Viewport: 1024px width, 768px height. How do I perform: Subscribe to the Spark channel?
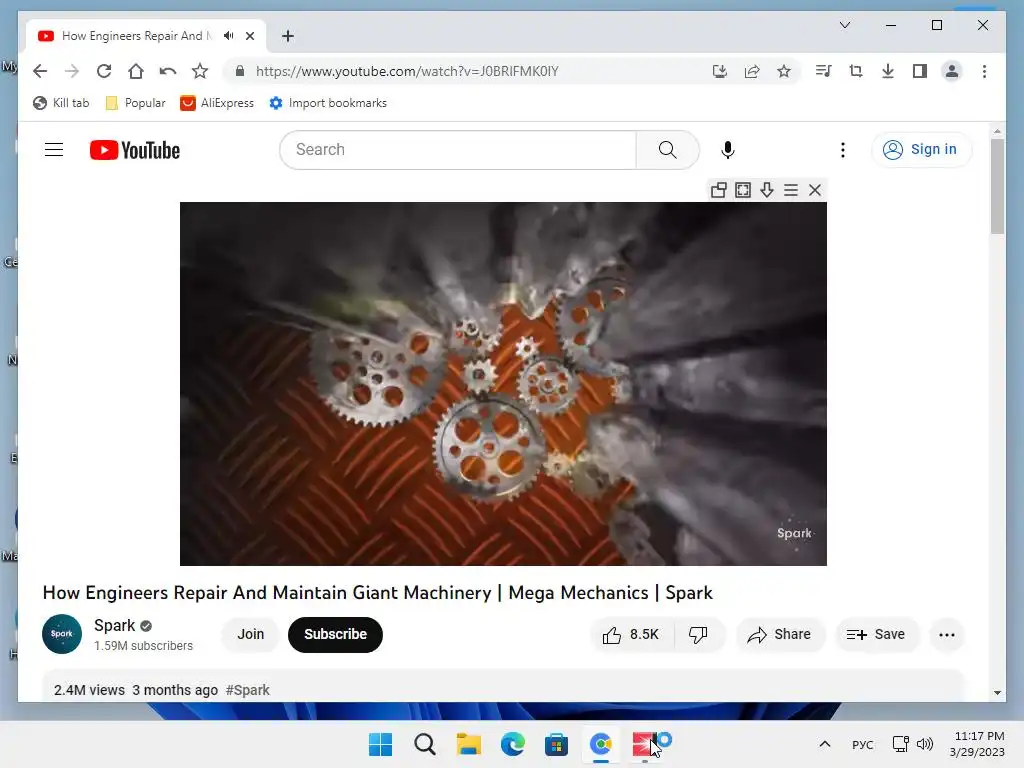(335, 634)
